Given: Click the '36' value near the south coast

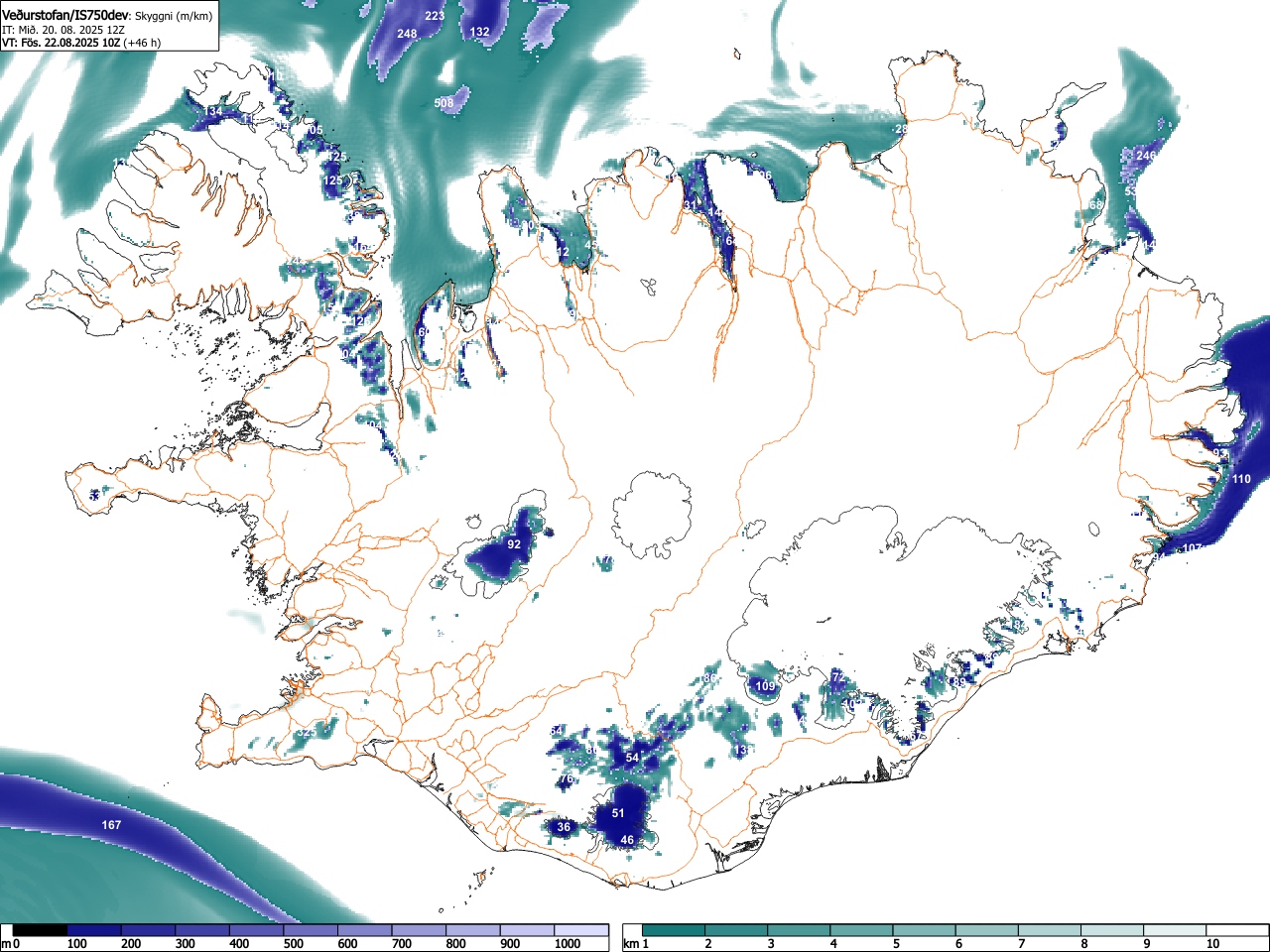Looking at the screenshot, I should pos(564,827).
